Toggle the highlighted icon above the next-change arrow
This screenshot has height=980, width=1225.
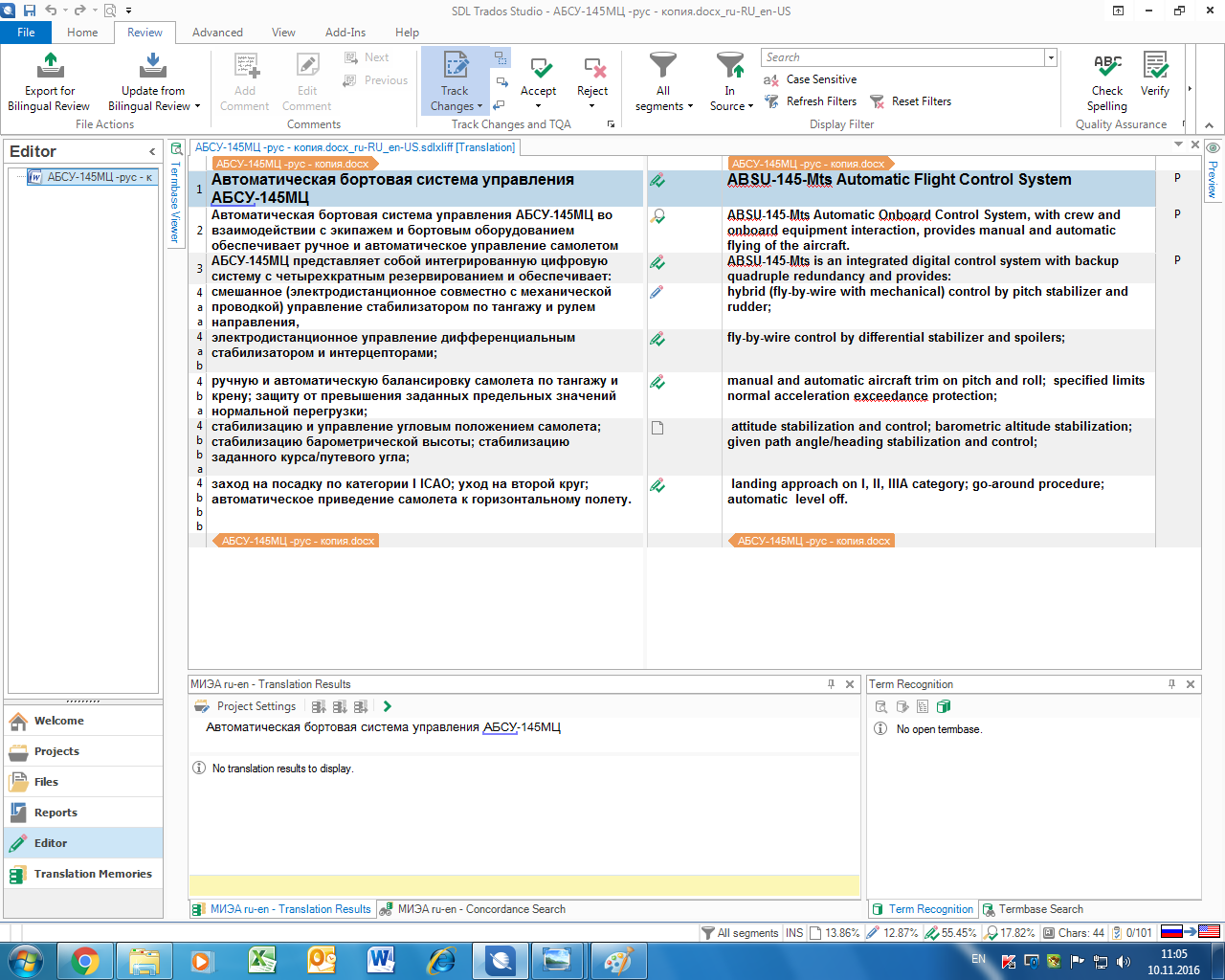pyautogui.click(x=501, y=57)
